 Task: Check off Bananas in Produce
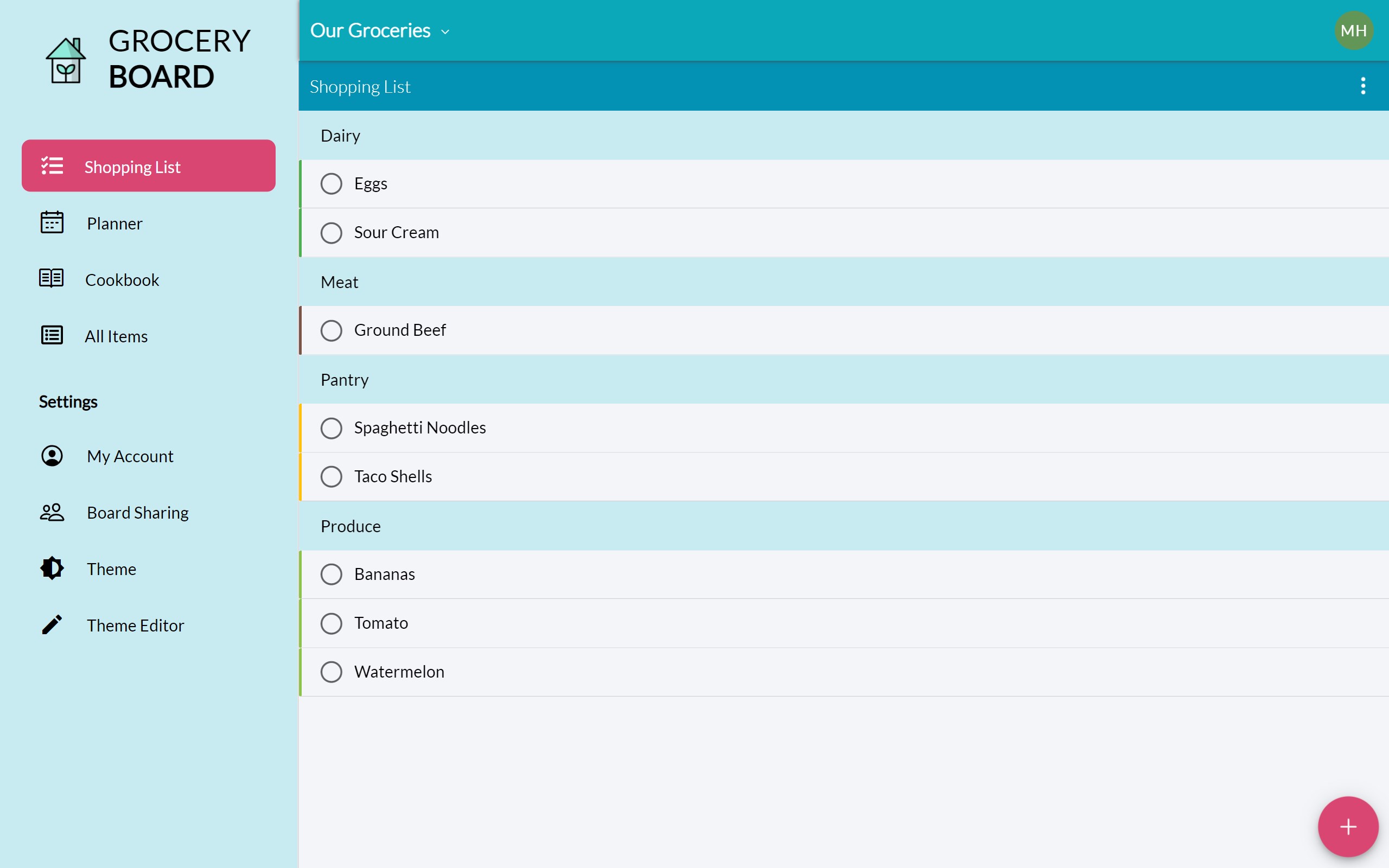[331, 573]
